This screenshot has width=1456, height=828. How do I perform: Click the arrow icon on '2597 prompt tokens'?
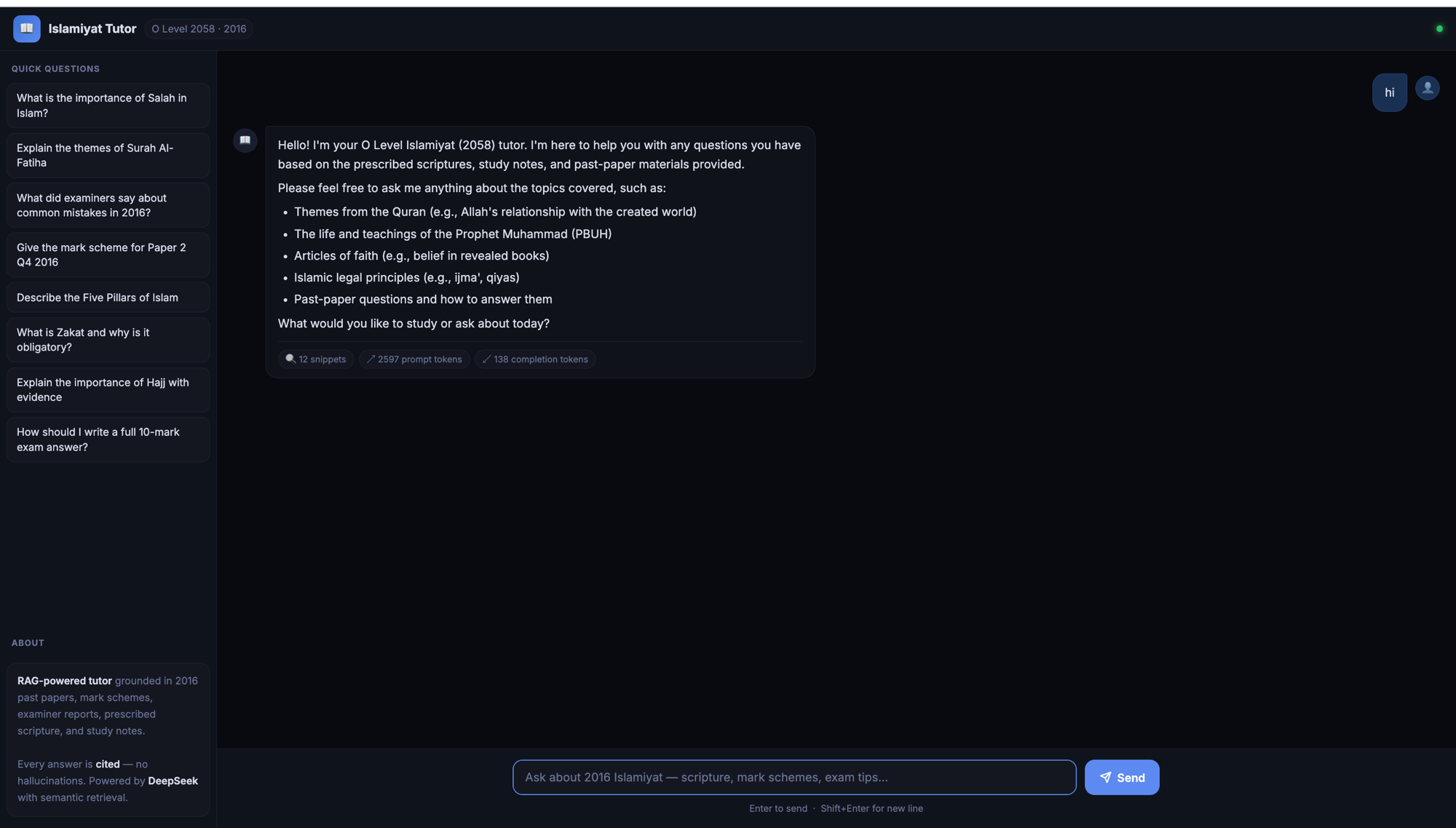coord(371,359)
